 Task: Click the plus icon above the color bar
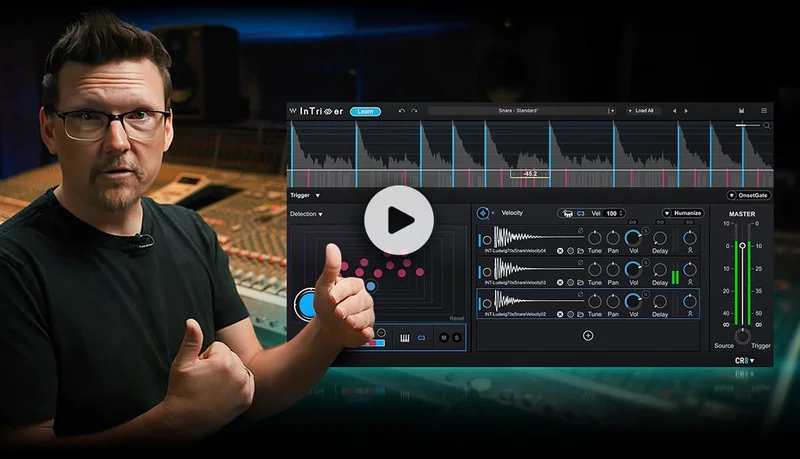point(381,333)
